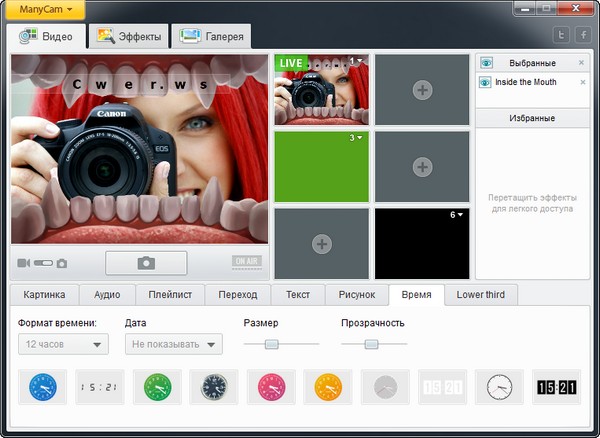Viewport: 600px width, 438px height.
Task: Select the blue analog clock style
Action: 42,387
